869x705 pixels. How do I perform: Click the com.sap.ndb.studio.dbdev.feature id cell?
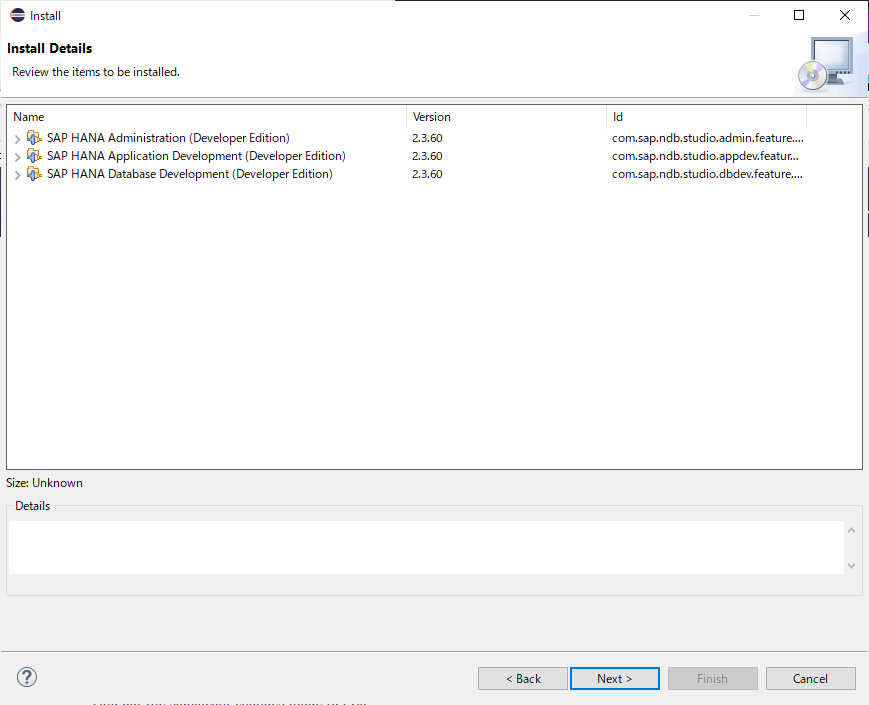click(707, 174)
